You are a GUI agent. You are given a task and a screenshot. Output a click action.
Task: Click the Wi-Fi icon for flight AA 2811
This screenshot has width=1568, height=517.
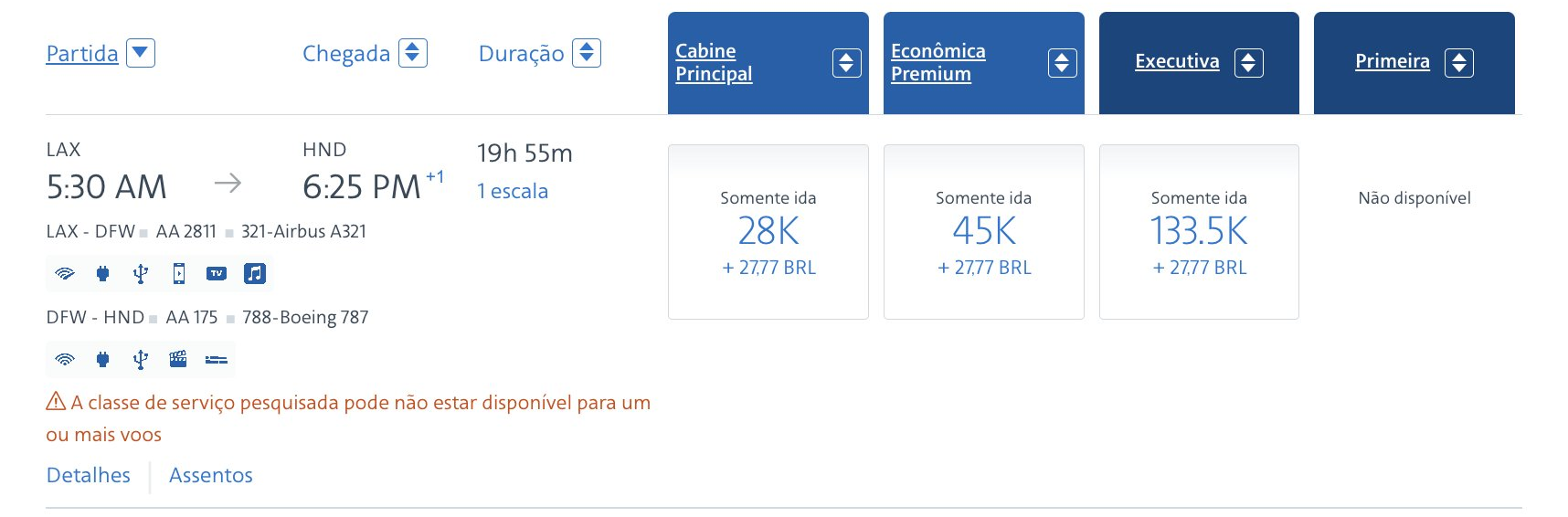[x=65, y=273]
